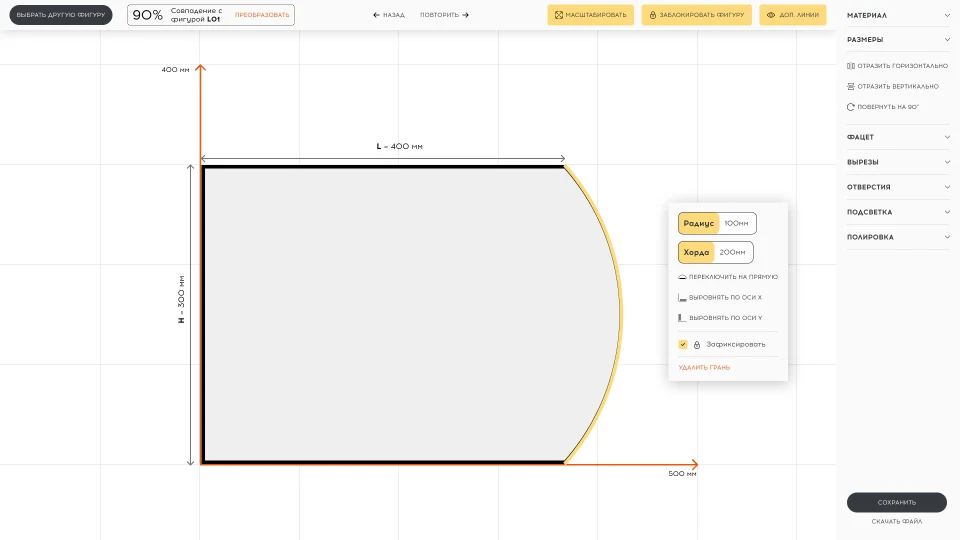This screenshot has height=540, width=960.
Task: Click the 500 мм X-axis label
Action: tap(682, 474)
